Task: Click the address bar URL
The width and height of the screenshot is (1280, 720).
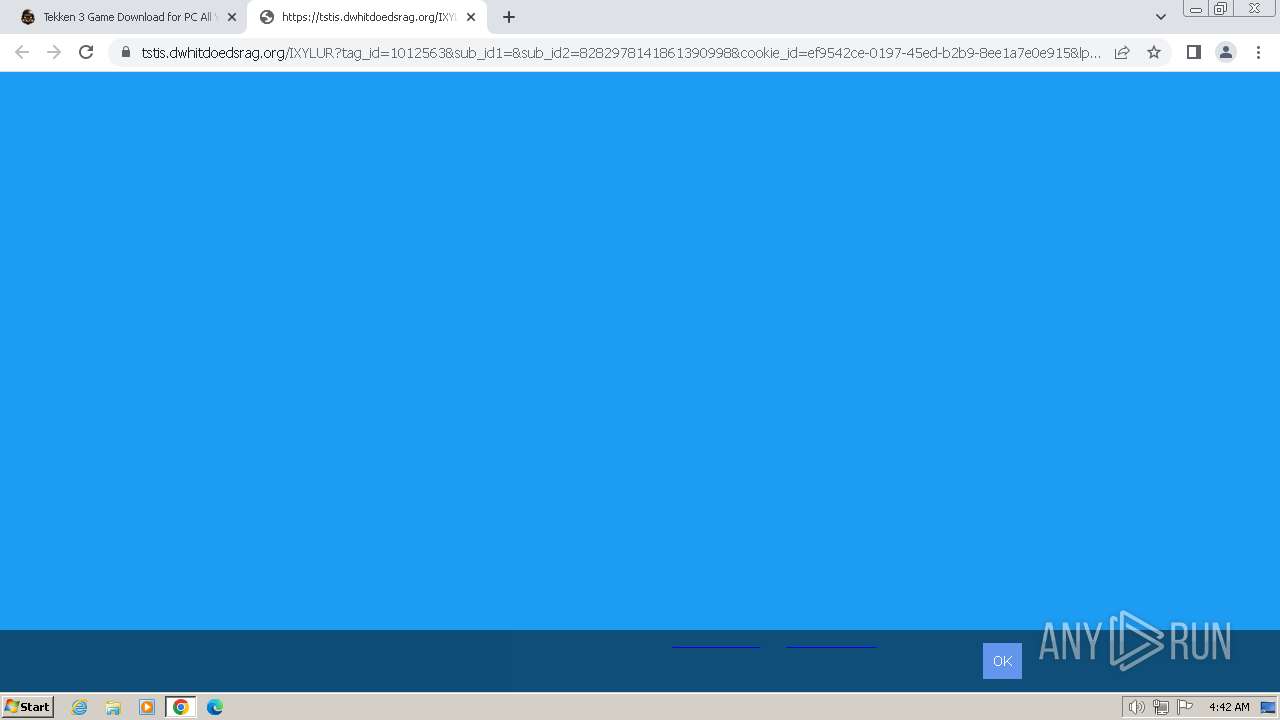Action: coord(620,52)
